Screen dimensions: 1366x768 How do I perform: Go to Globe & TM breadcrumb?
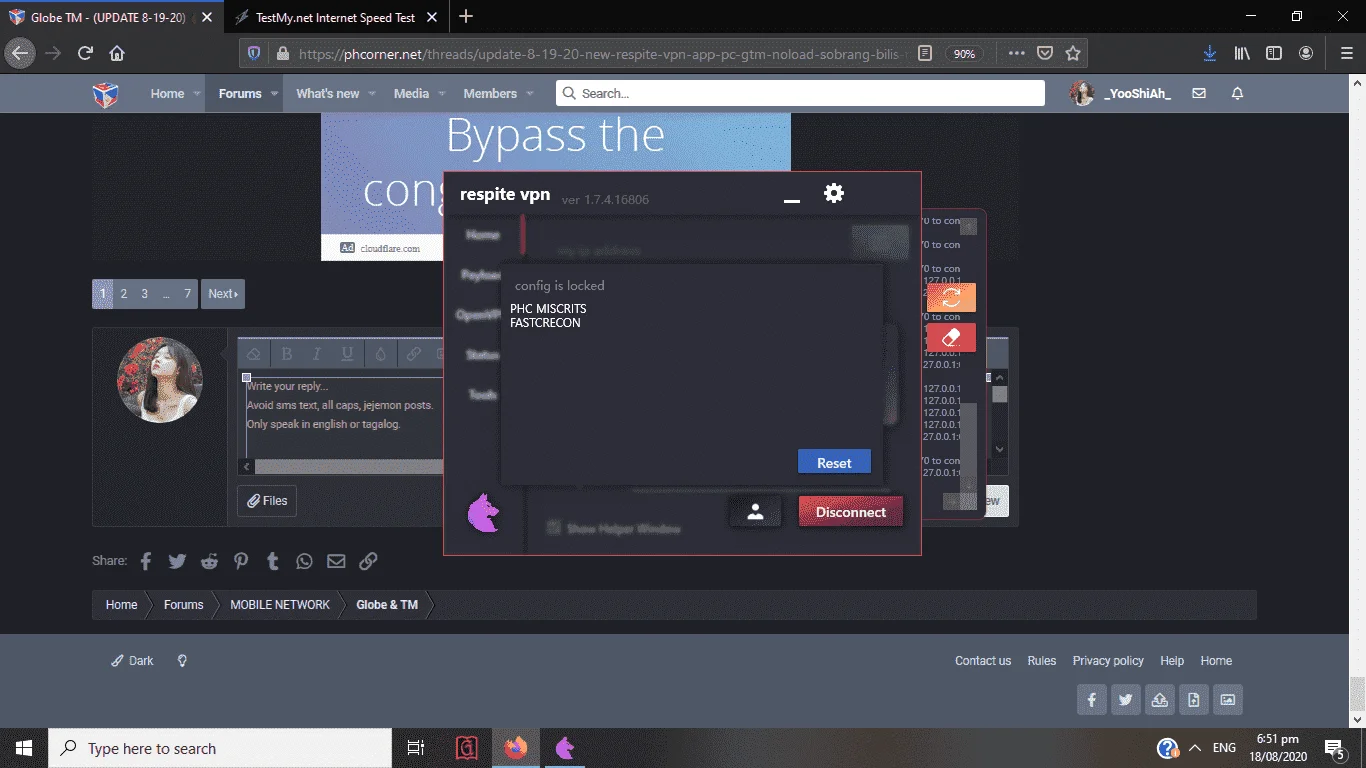pos(387,605)
